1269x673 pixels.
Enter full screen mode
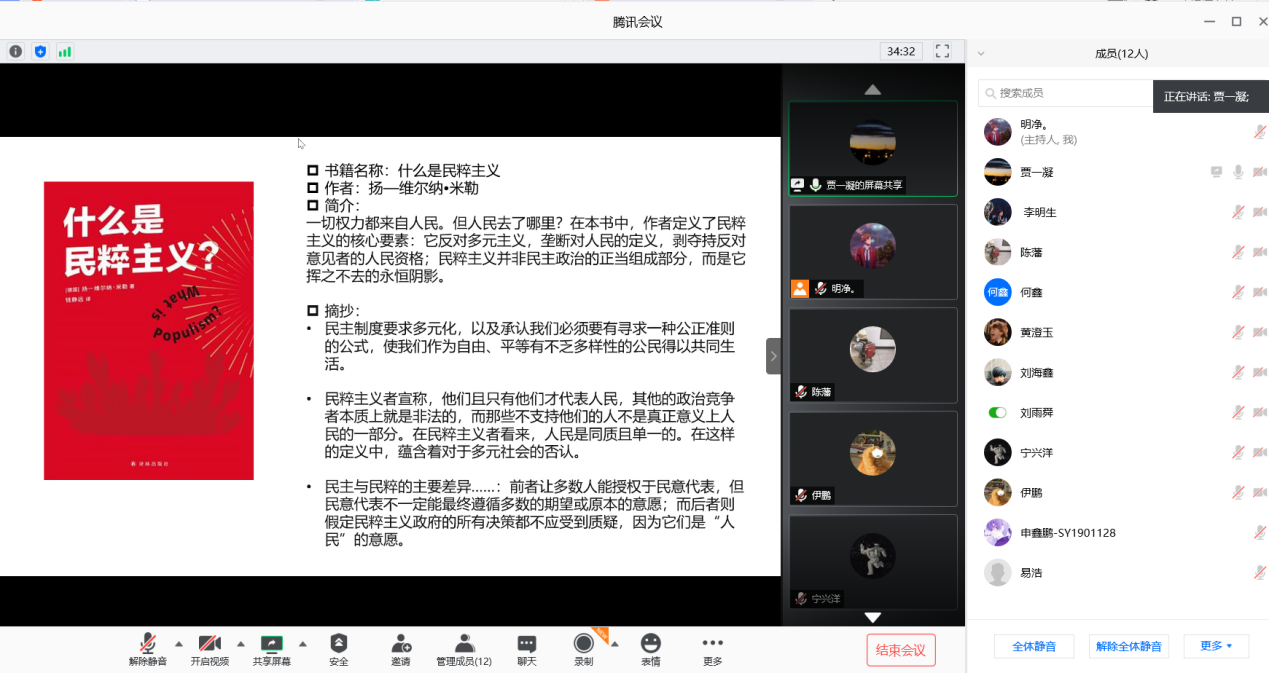click(x=941, y=51)
